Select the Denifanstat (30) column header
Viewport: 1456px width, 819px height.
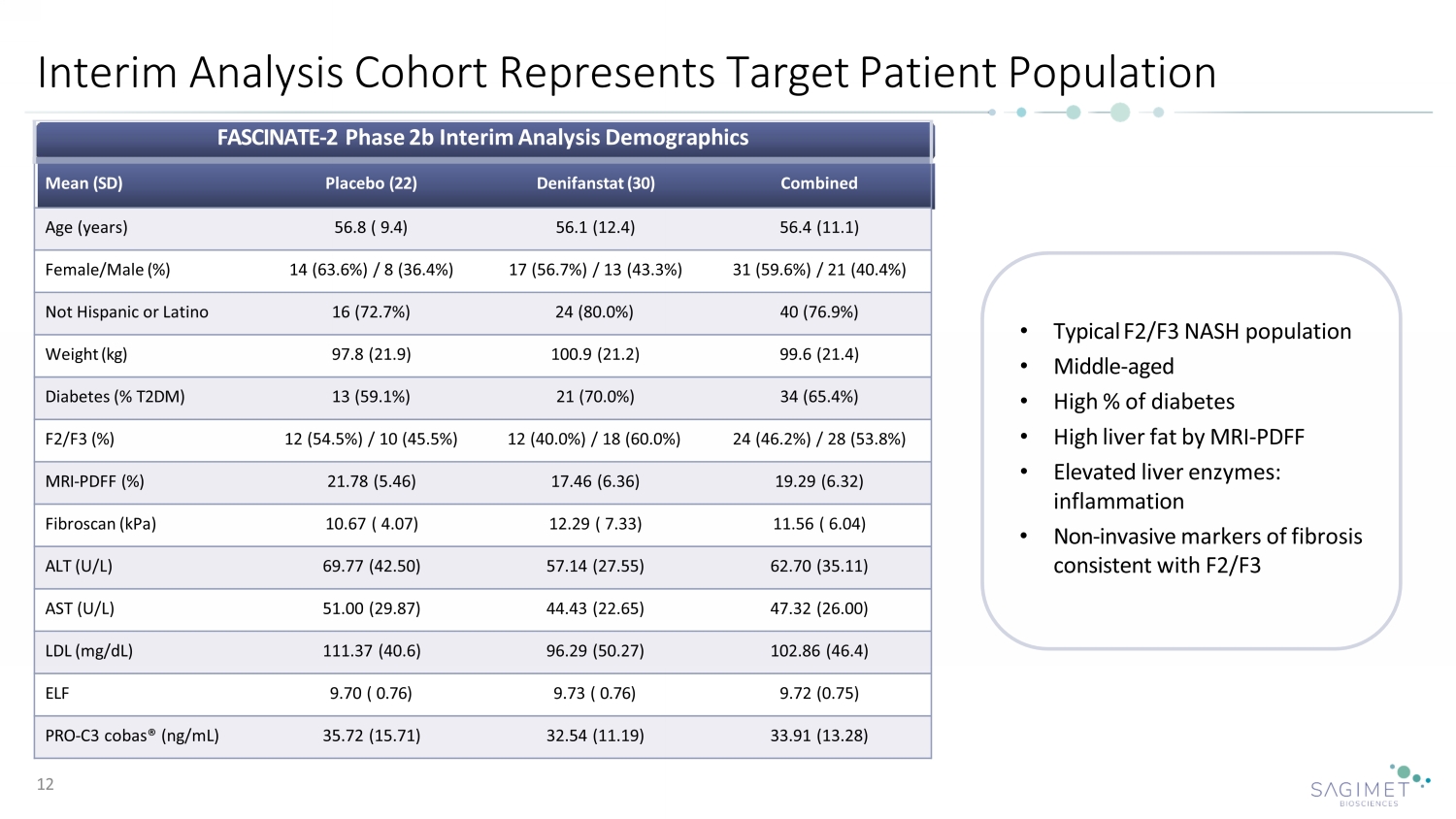(595, 183)
